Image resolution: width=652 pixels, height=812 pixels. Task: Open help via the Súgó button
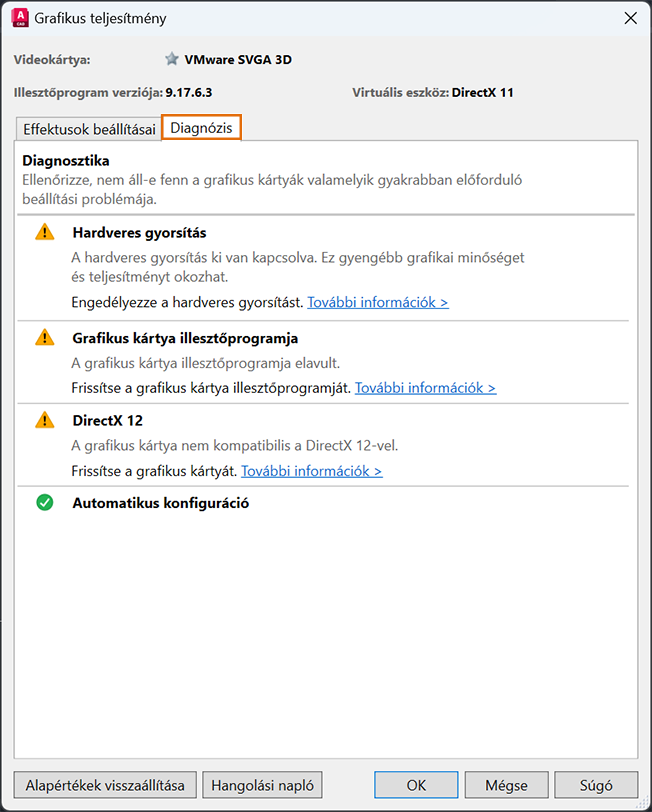coord(596,785)
